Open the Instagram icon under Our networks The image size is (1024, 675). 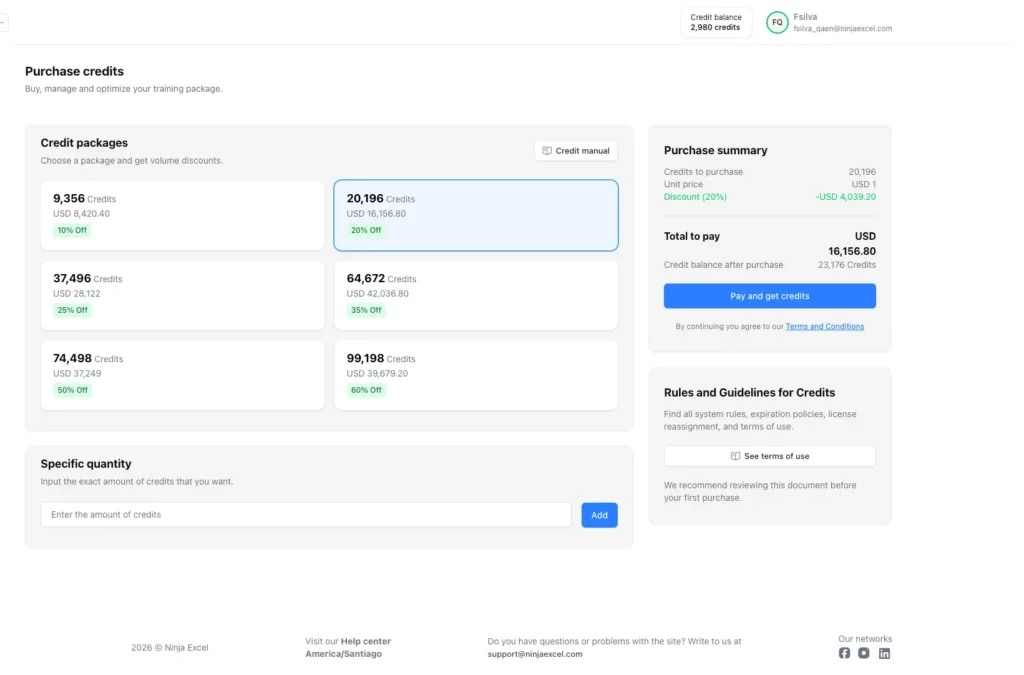pyautogui.click(x=864, y=653)
